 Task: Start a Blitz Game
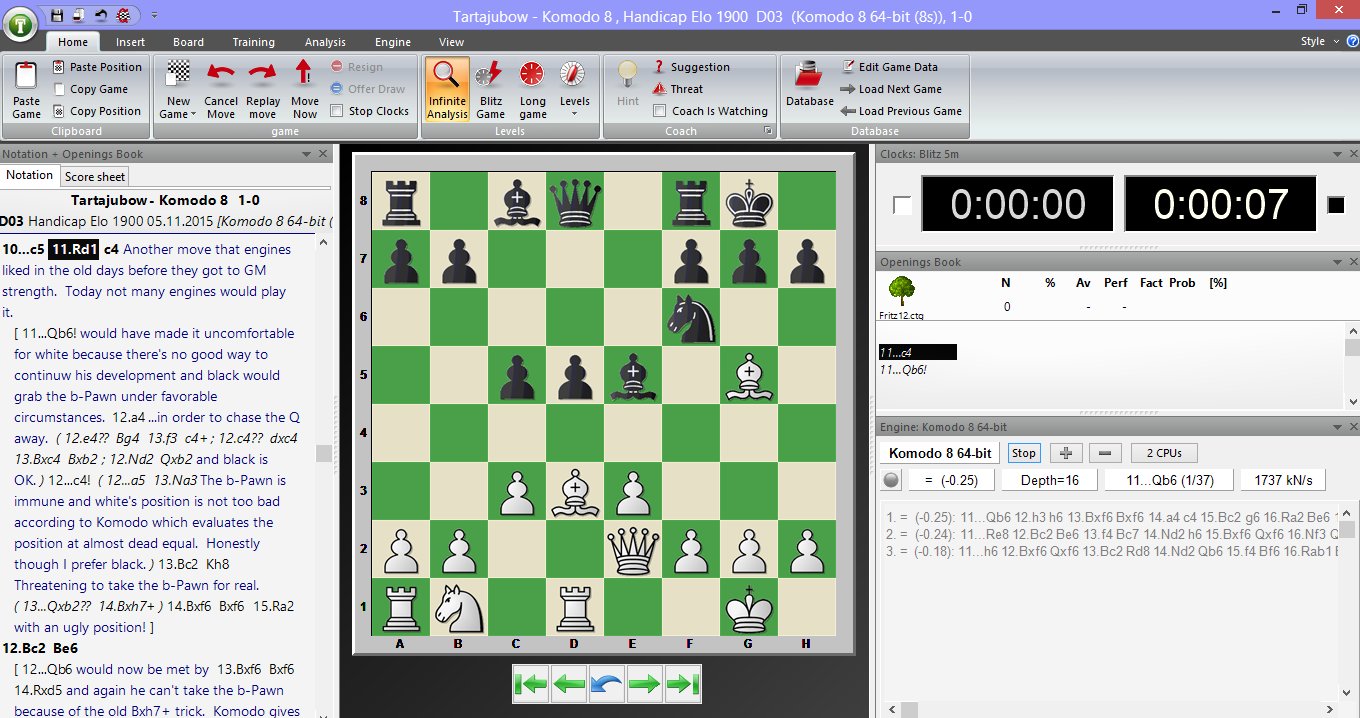pos(490,88)
